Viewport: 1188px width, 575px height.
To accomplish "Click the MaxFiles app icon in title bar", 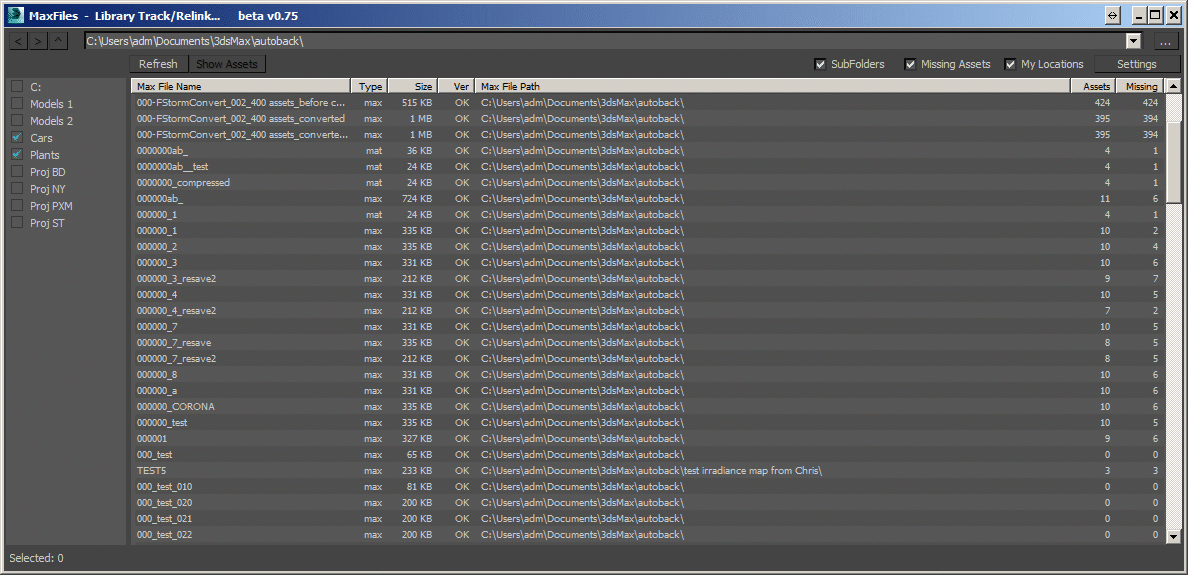I will click(15, 15).
